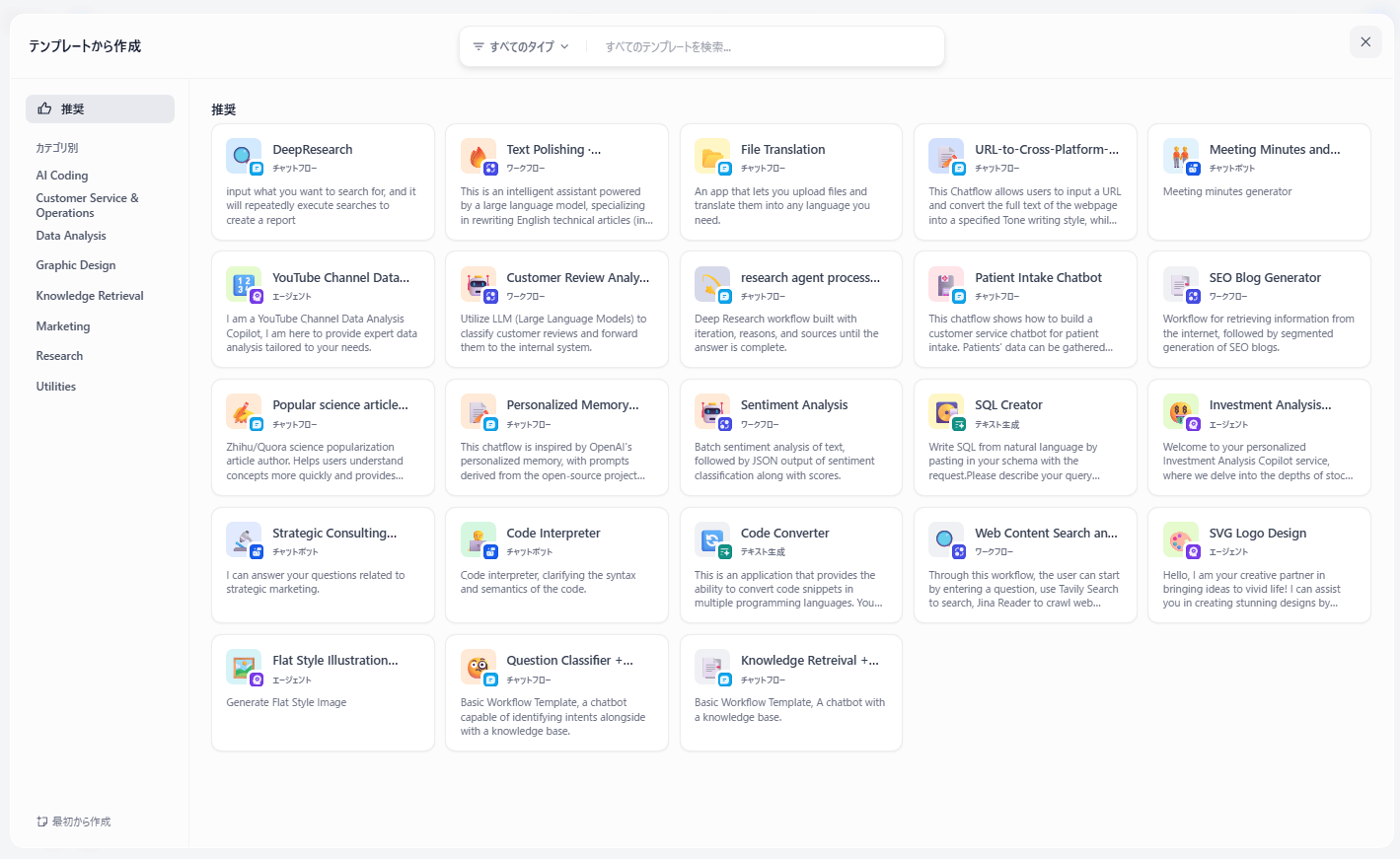Click the thumbs-up icon beside 推奨
The width and height of the screenshot is (1400, 859).
point(44,108)
